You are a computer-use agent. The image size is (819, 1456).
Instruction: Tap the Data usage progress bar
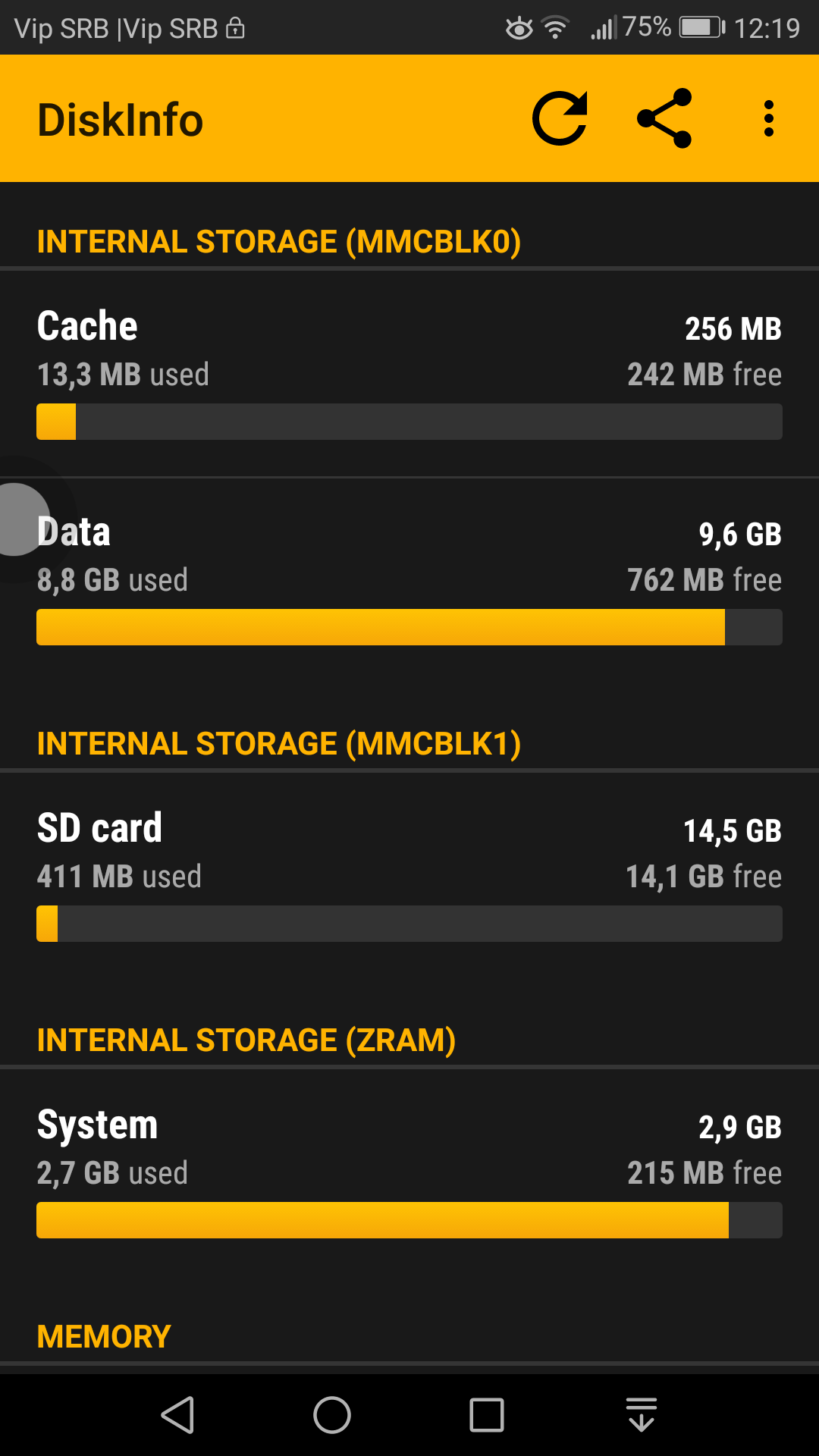click(409, 627)
